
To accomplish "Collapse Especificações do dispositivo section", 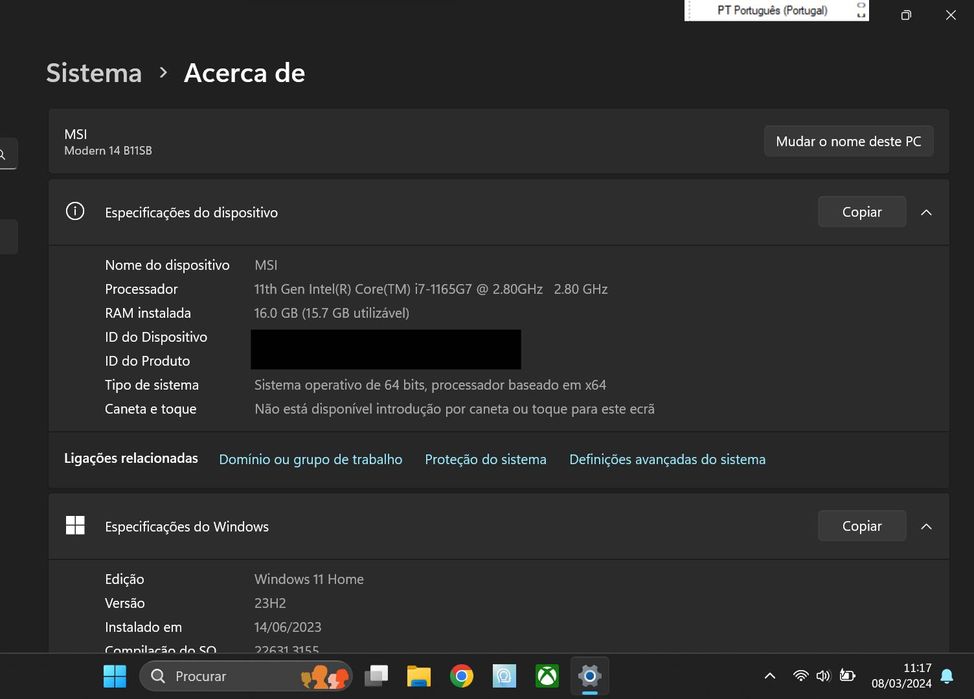I will [926, 212].
